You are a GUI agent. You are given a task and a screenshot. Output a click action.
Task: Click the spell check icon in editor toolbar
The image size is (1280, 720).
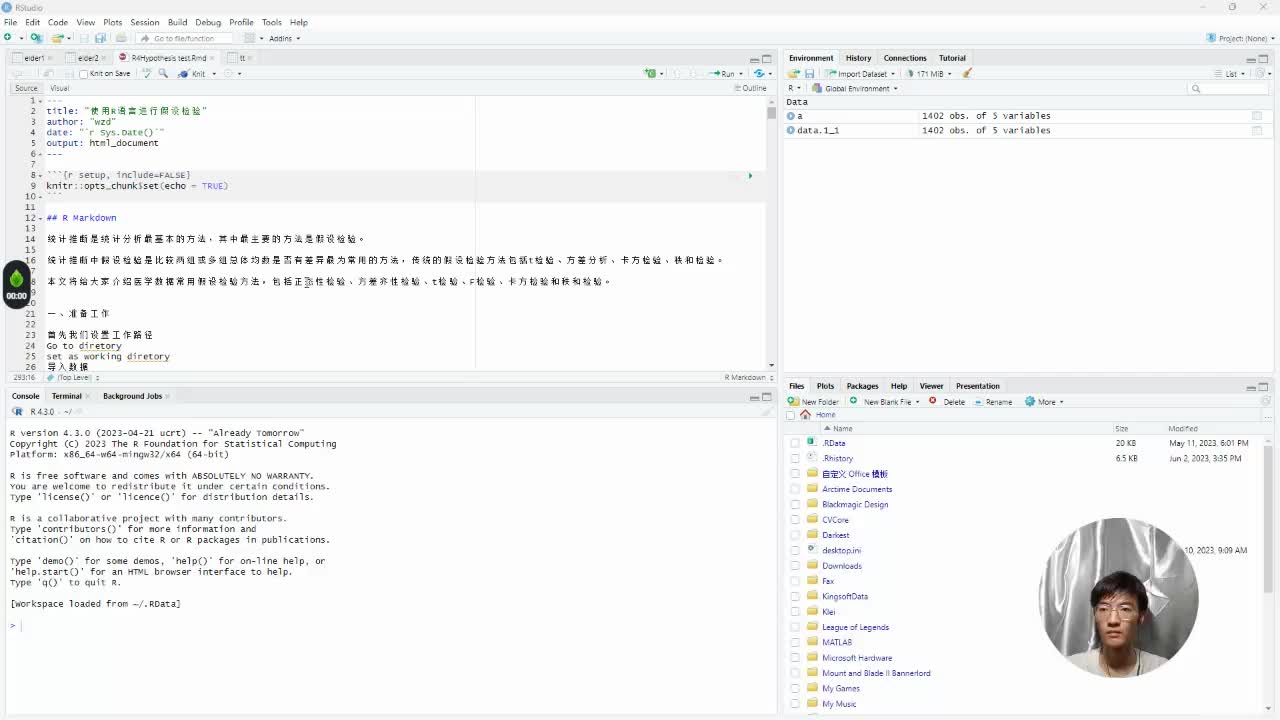coord(147,73)
